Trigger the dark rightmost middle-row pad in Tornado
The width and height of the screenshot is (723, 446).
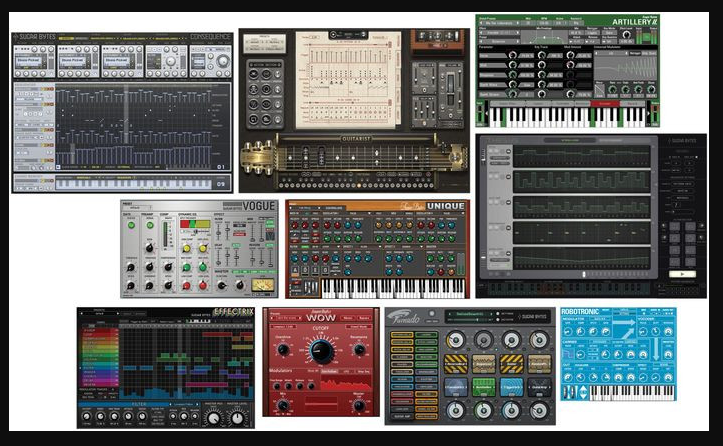click(x=539, y=387)
